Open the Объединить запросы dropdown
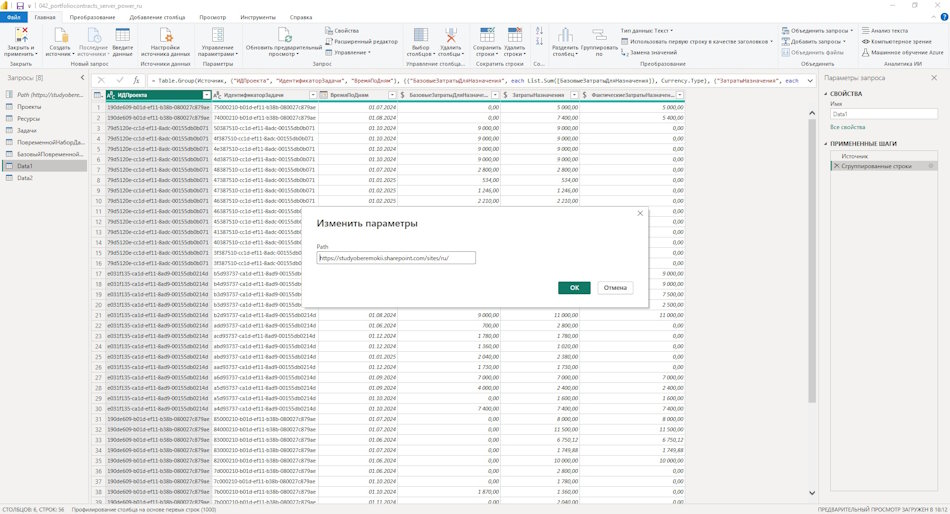The image size is (950, 514). (x=817, y=30)
